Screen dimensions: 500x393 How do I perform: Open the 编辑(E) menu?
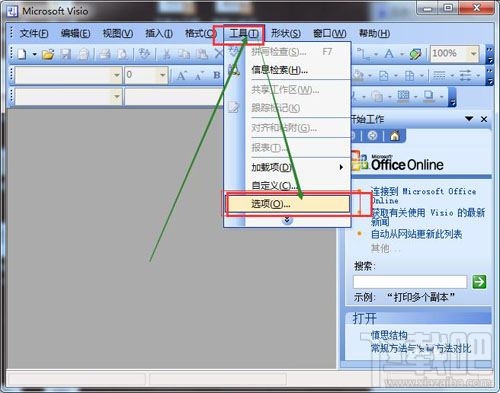tap(75, 34)
